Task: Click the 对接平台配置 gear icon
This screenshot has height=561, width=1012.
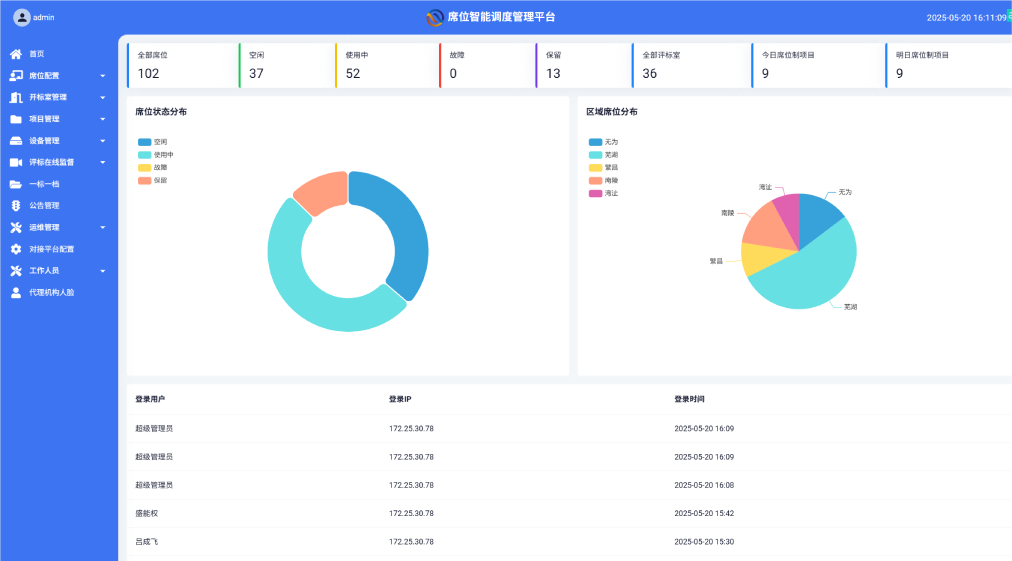Action: coord(16,249)
